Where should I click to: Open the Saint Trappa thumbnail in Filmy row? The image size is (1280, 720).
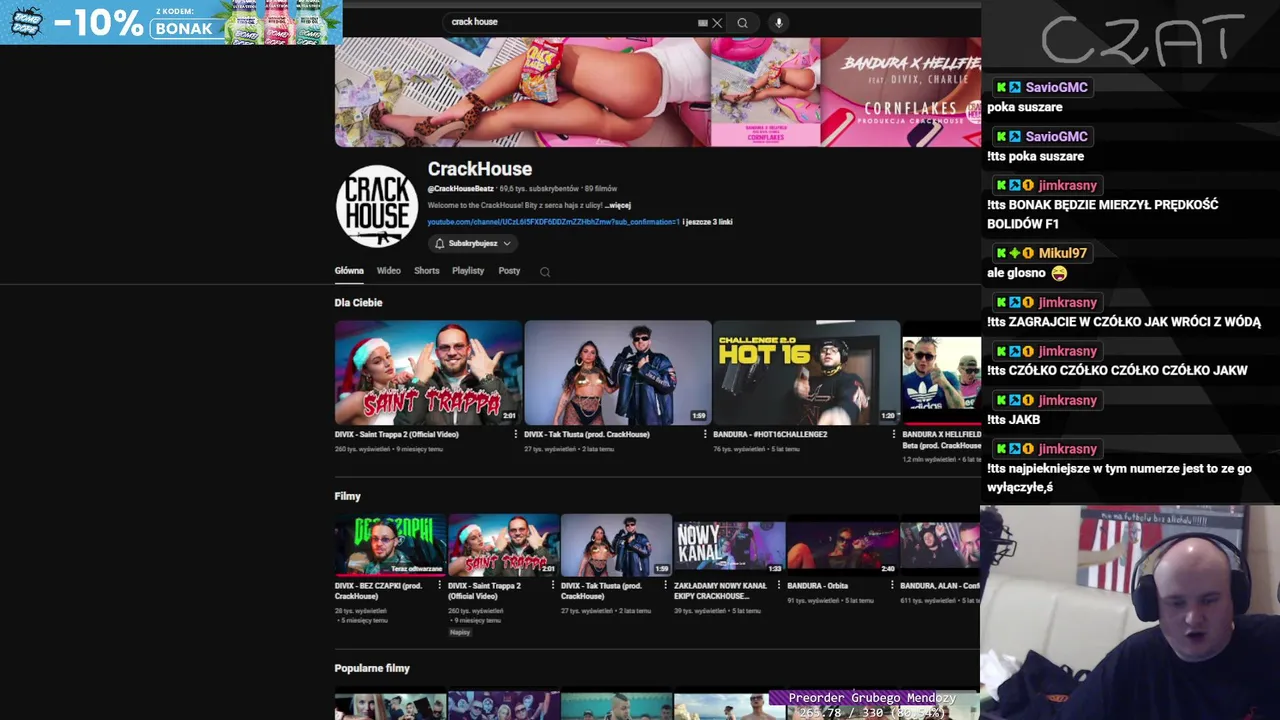[503, 545]
